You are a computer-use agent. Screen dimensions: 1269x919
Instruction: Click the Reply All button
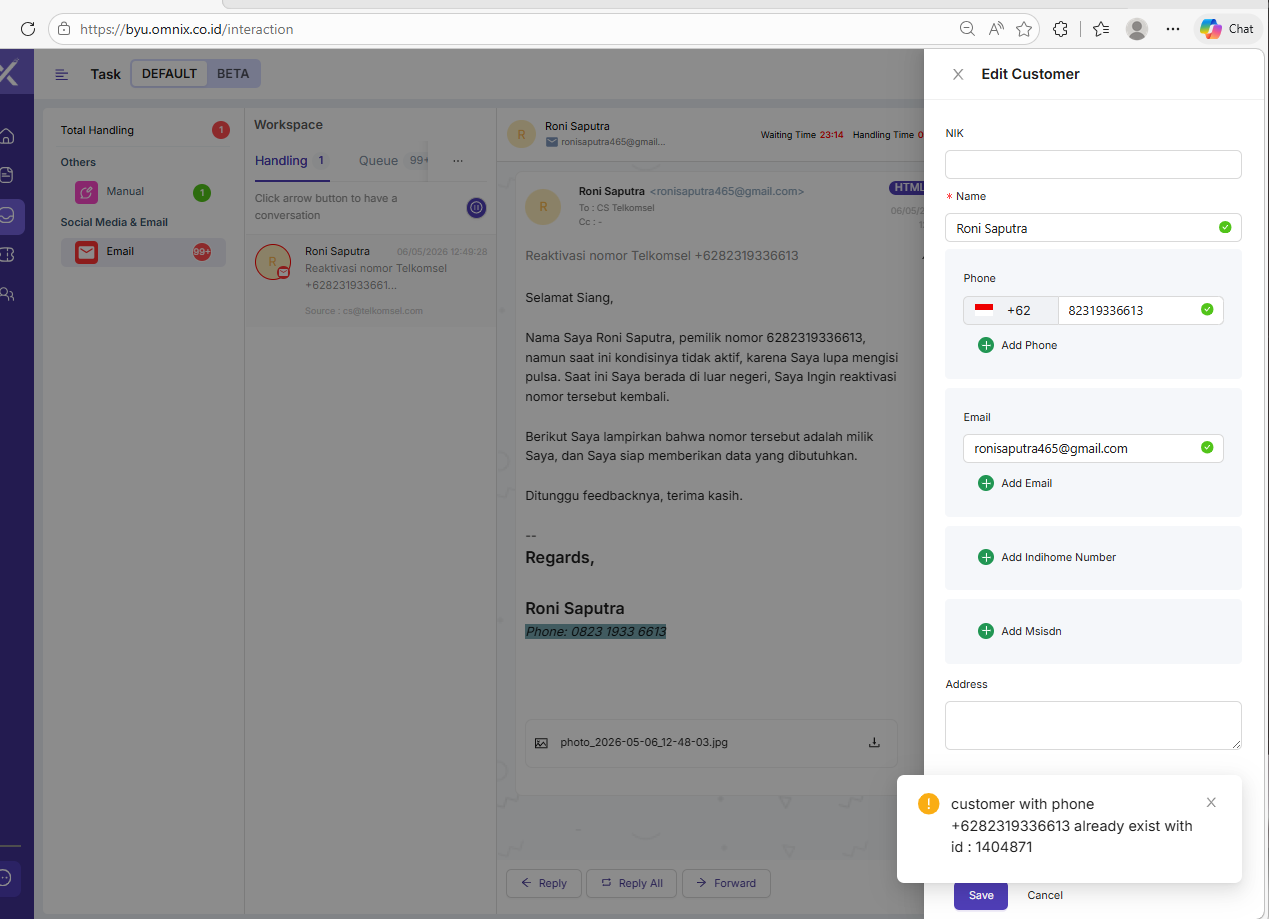pyautogui.click(x=631, y=883)
